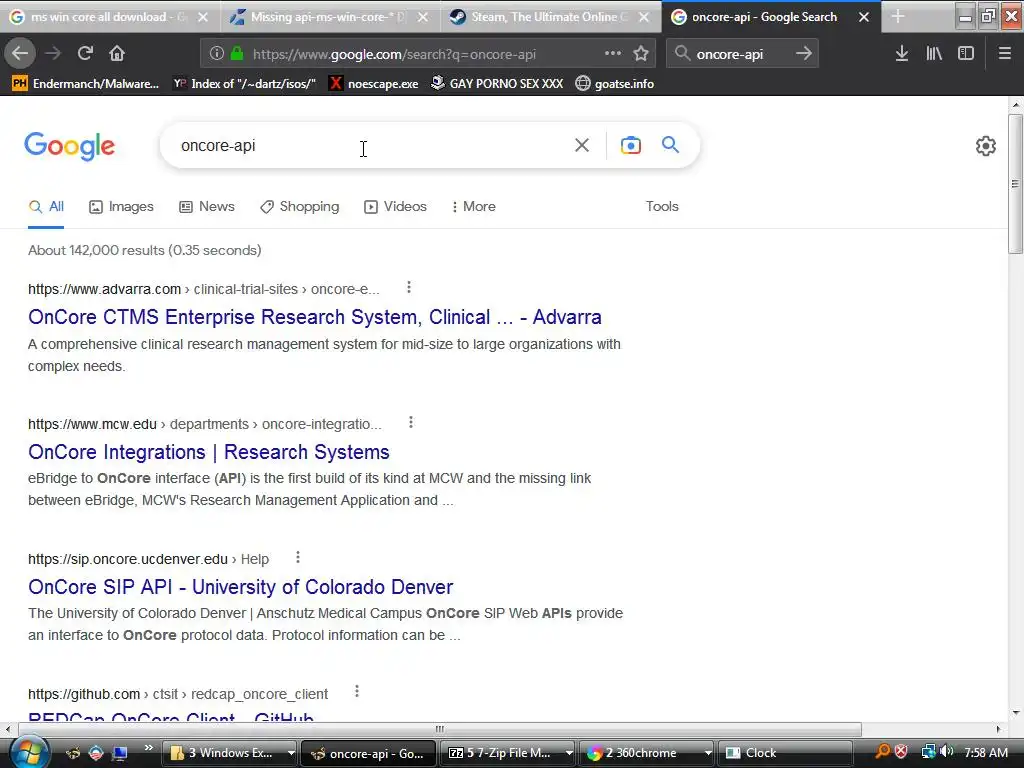Click the browser toolbar search box text
This screenshot has width=1024, height=768.
click(729, 54)
